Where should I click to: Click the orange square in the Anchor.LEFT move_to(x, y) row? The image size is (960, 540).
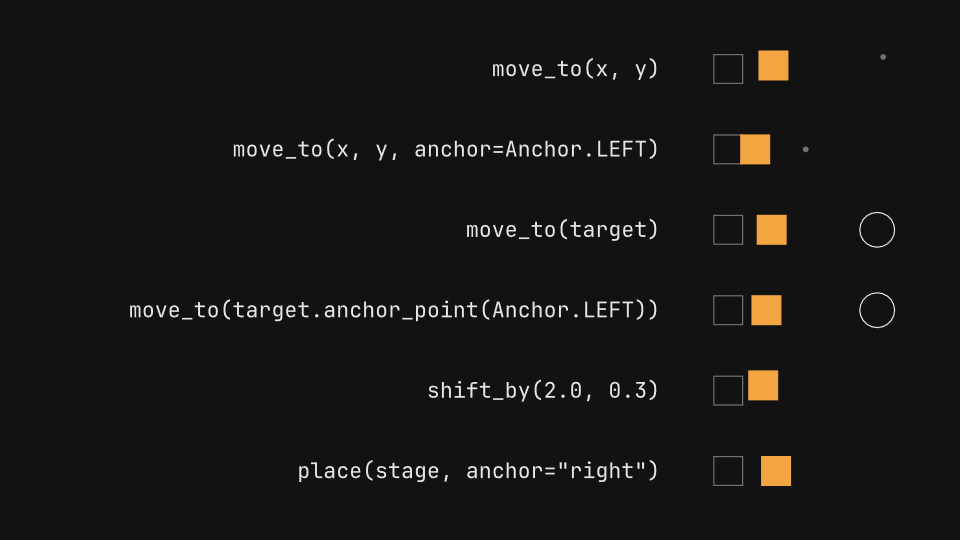(x=755, y=149)
